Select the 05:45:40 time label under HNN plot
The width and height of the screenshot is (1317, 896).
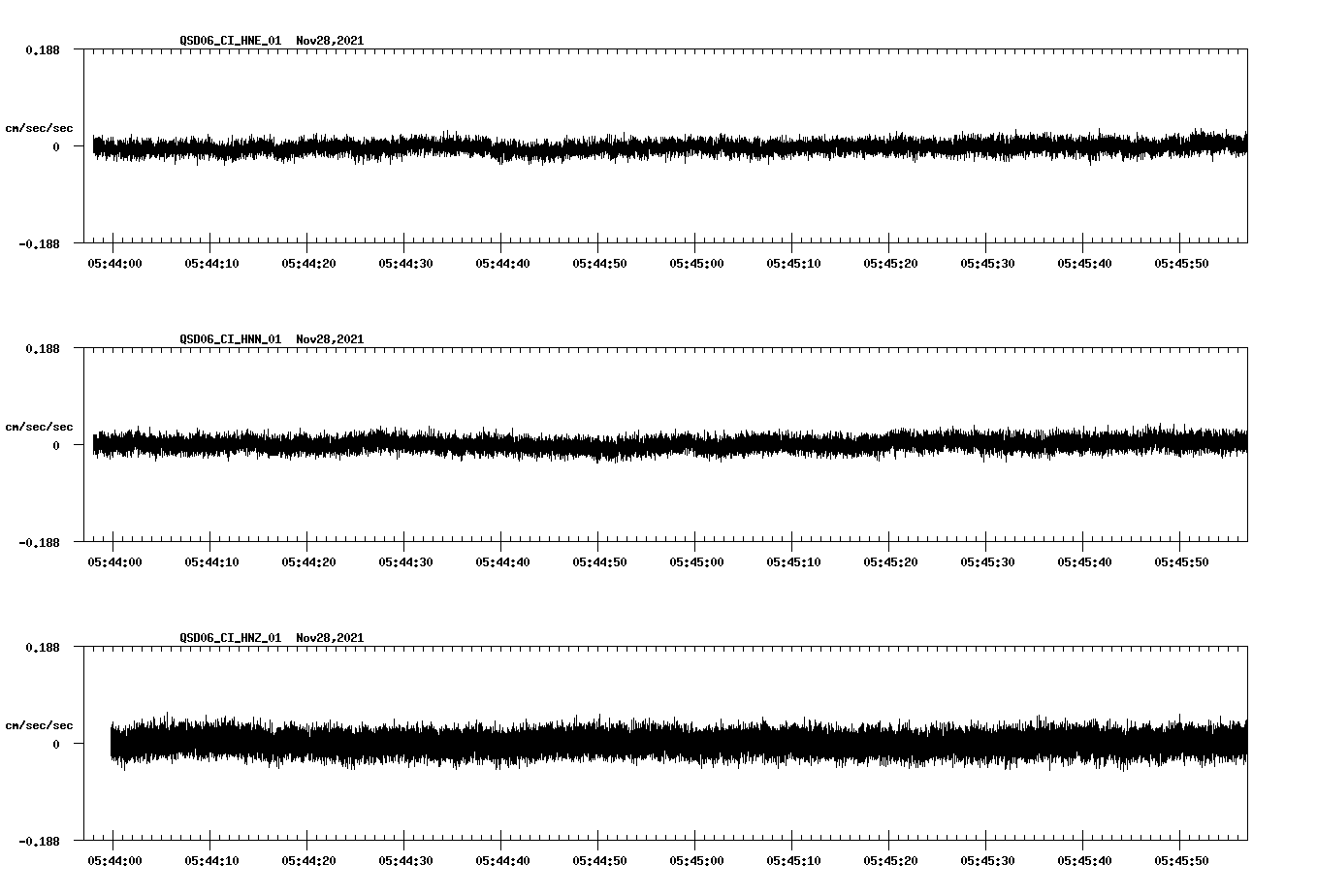(x=1084, y=562)
